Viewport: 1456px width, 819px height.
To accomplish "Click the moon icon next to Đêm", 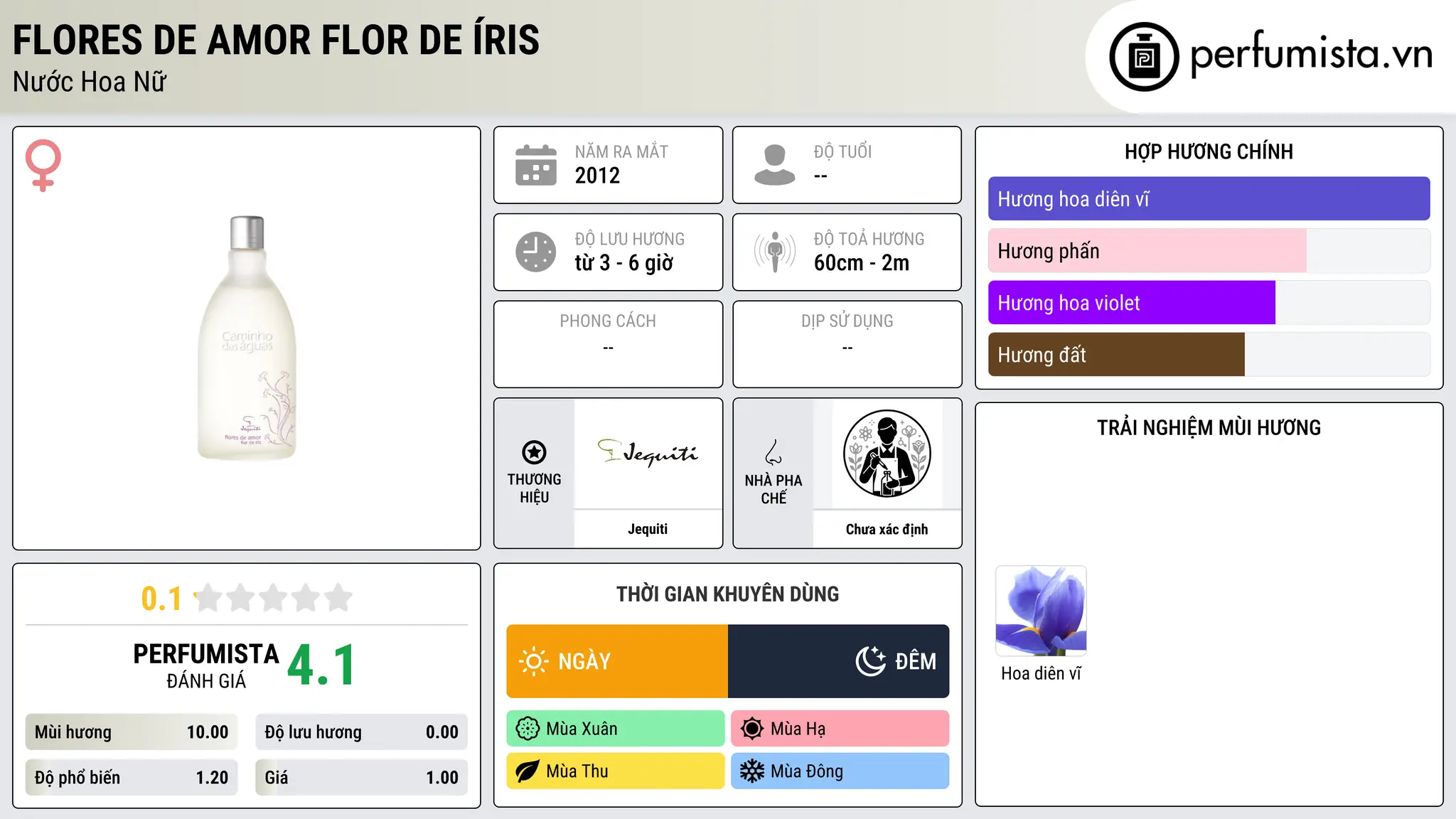I will 871,661.
